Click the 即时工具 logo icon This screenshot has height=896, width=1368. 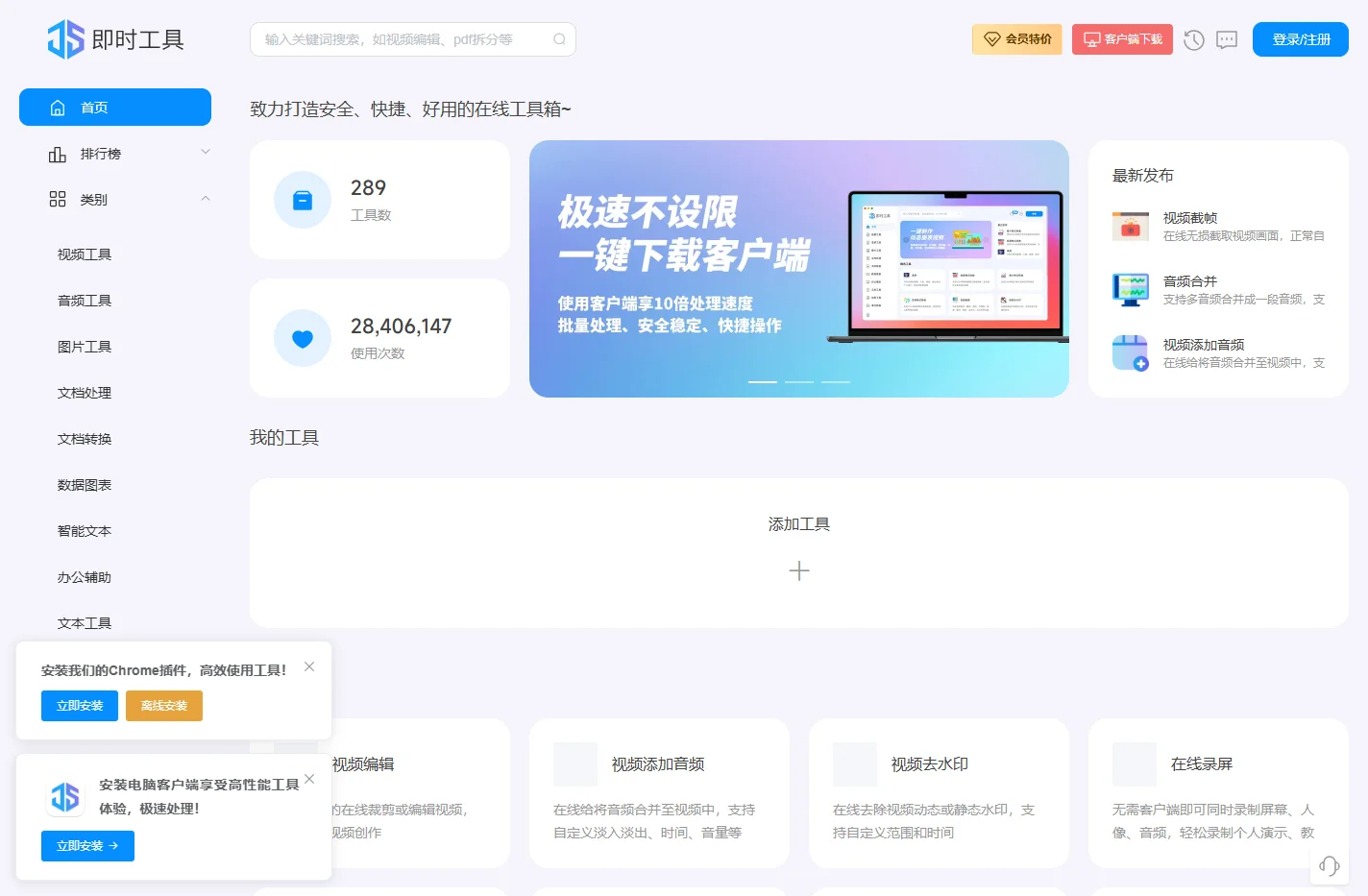point(66,39)
